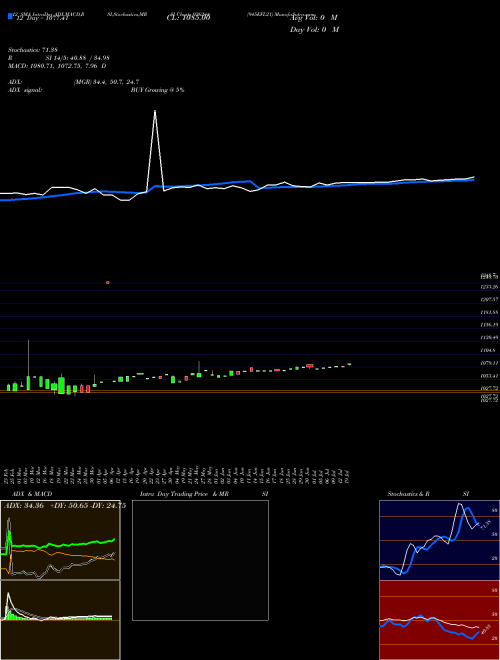Click the MACD histogram panel below ADX
This screenshot has width=500, height=660.
60,620
